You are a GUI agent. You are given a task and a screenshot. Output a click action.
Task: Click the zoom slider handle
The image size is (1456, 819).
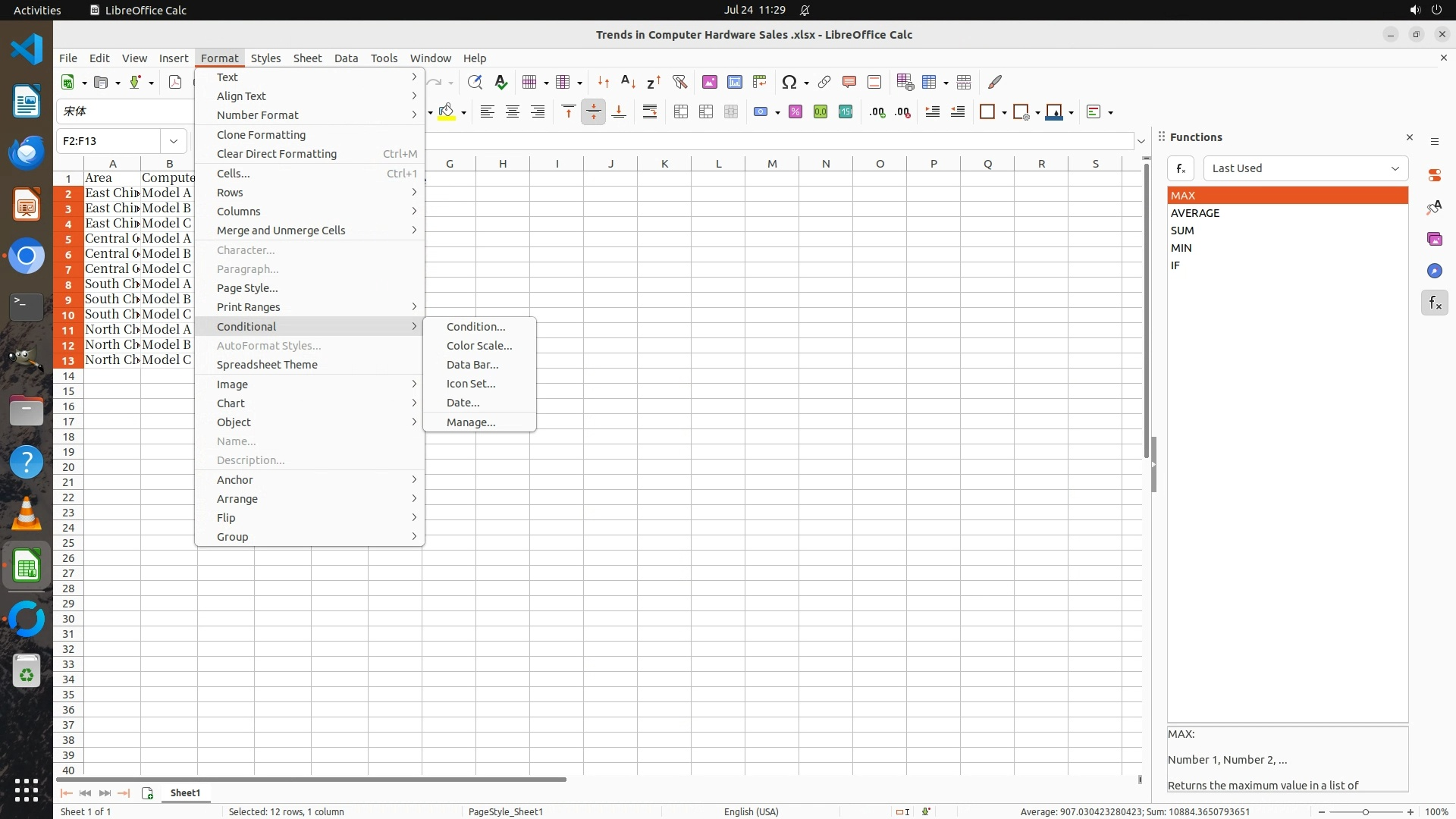click(1365, 811)
